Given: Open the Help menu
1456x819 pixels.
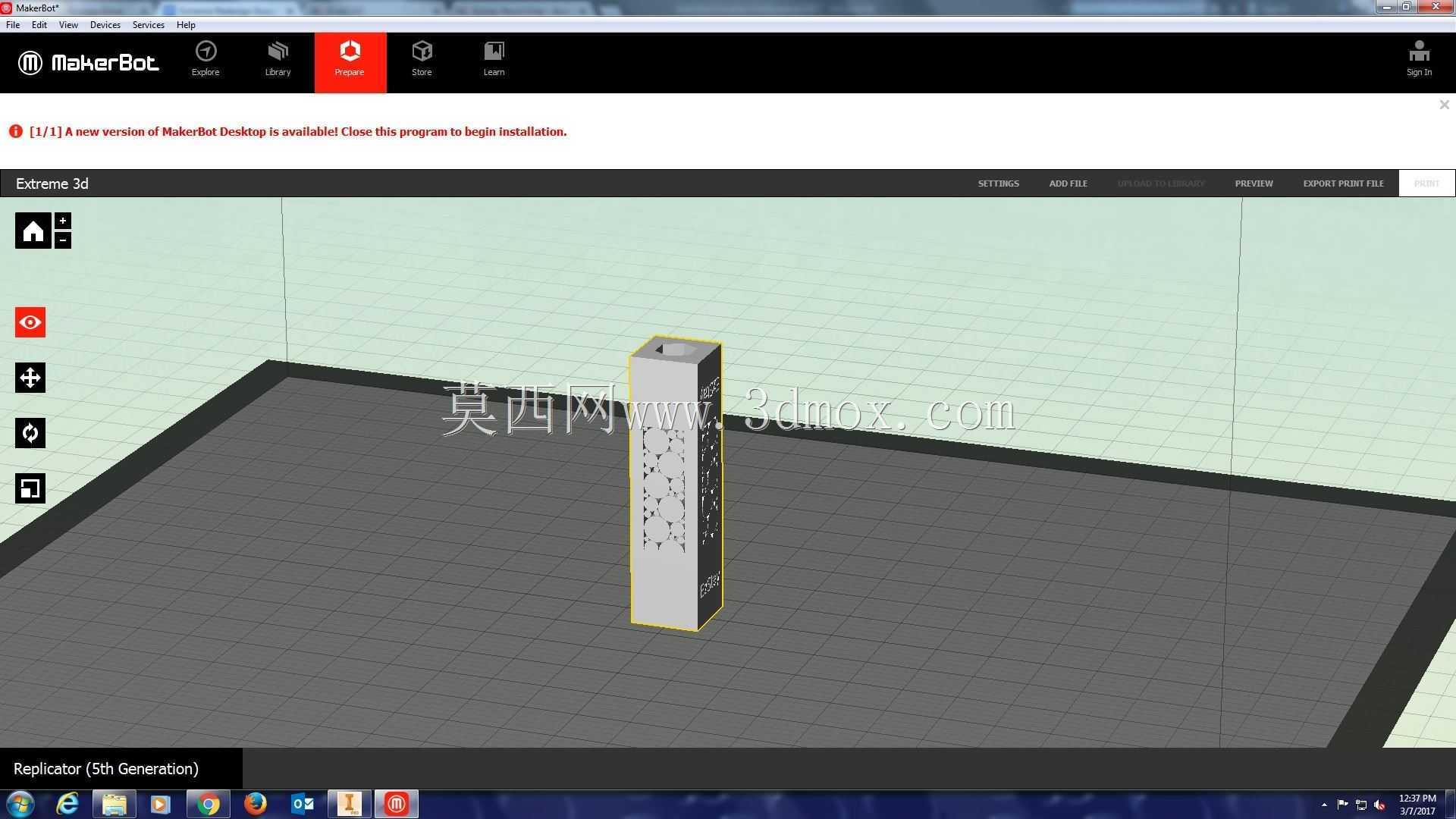Looking at the screenshot, I should [x=186, y=25].
